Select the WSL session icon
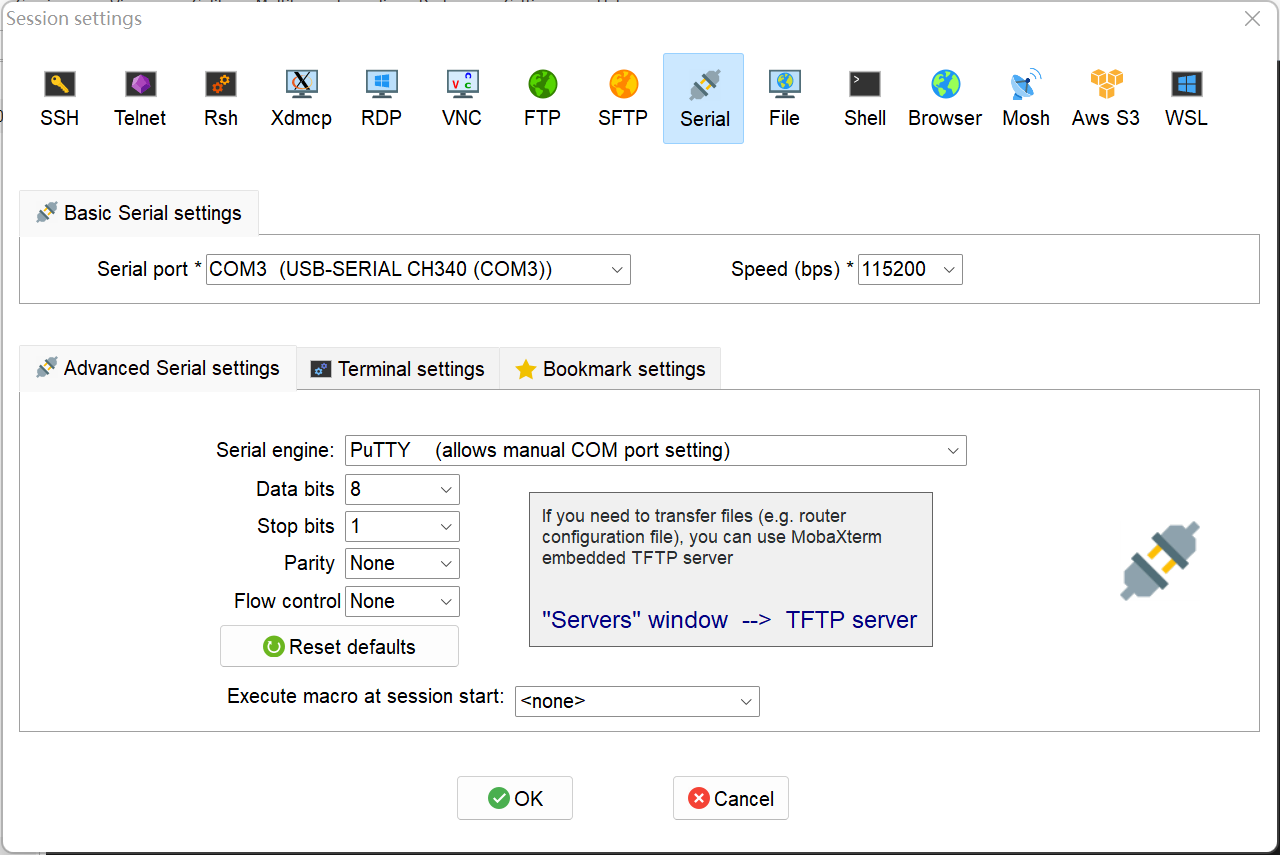The image size is (1280, 855). coord(1186,99)
